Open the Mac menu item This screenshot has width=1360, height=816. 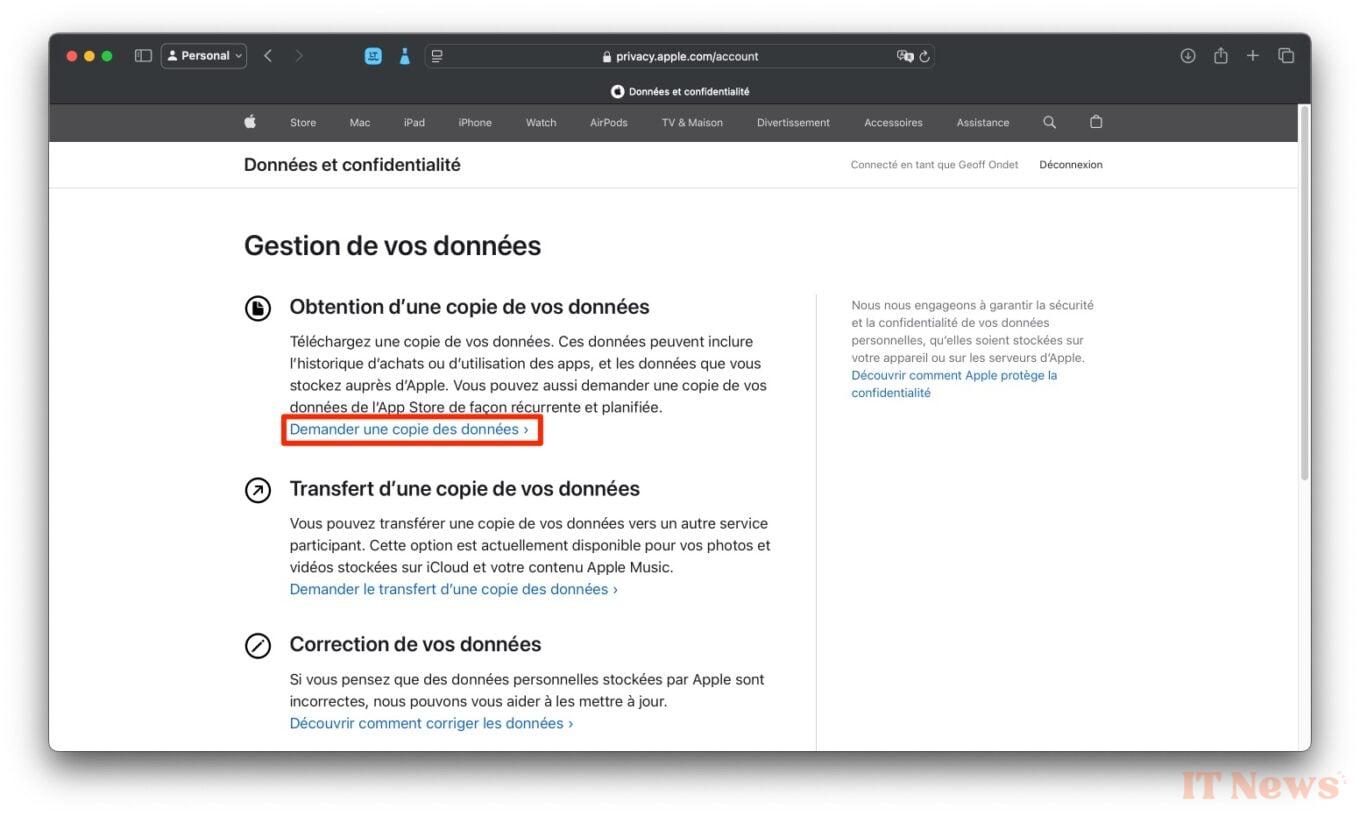coord(360,123)
